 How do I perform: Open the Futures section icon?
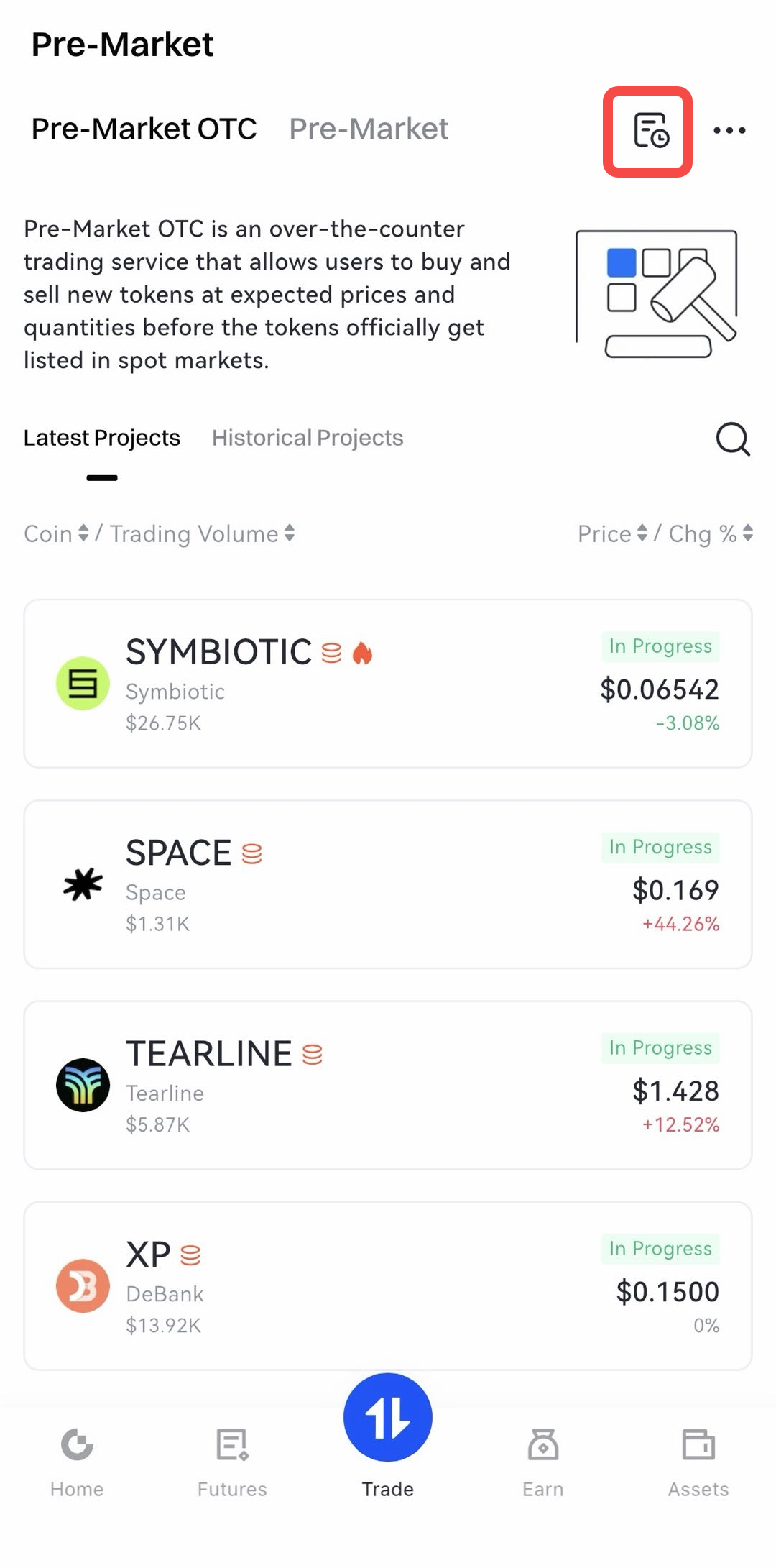point(232,1445)
